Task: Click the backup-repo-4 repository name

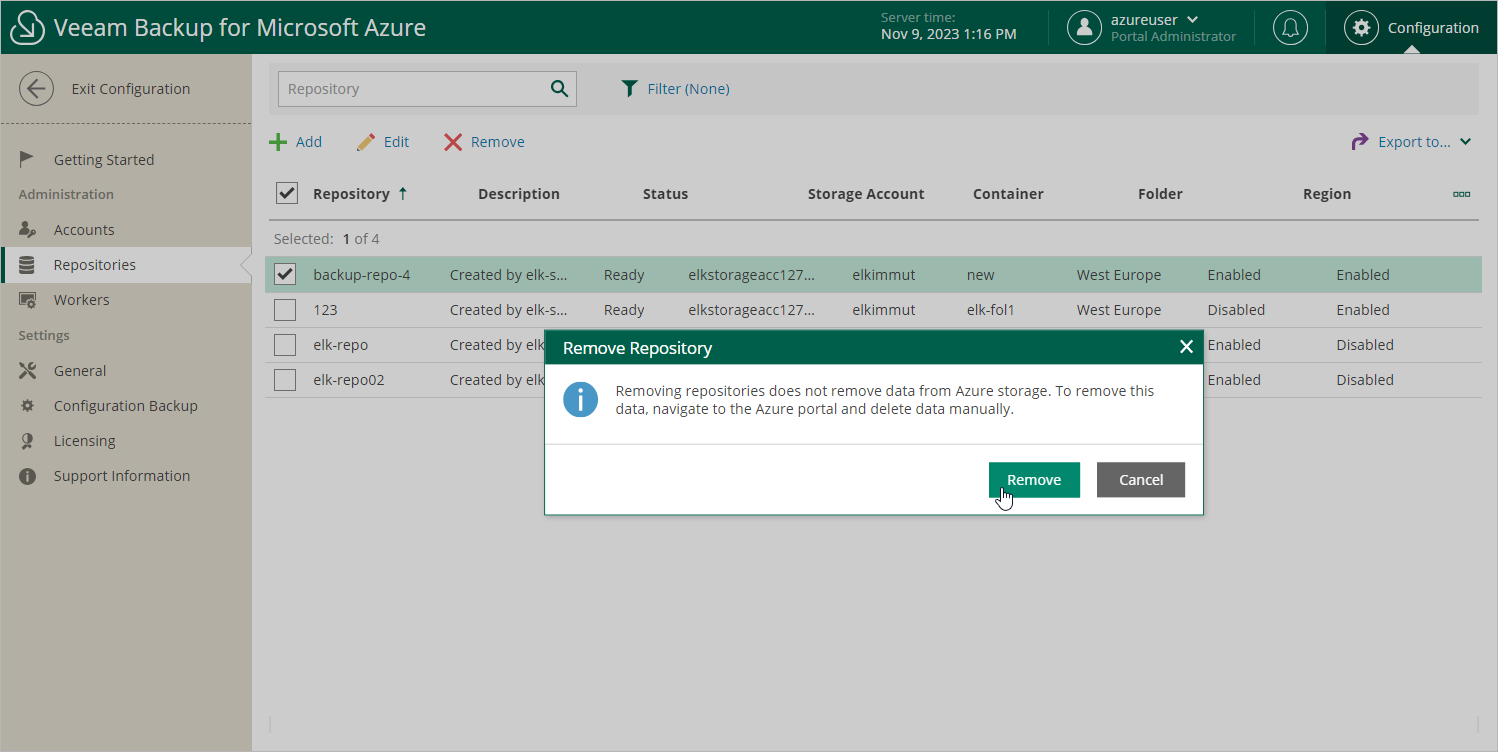Action: point(362,275)
